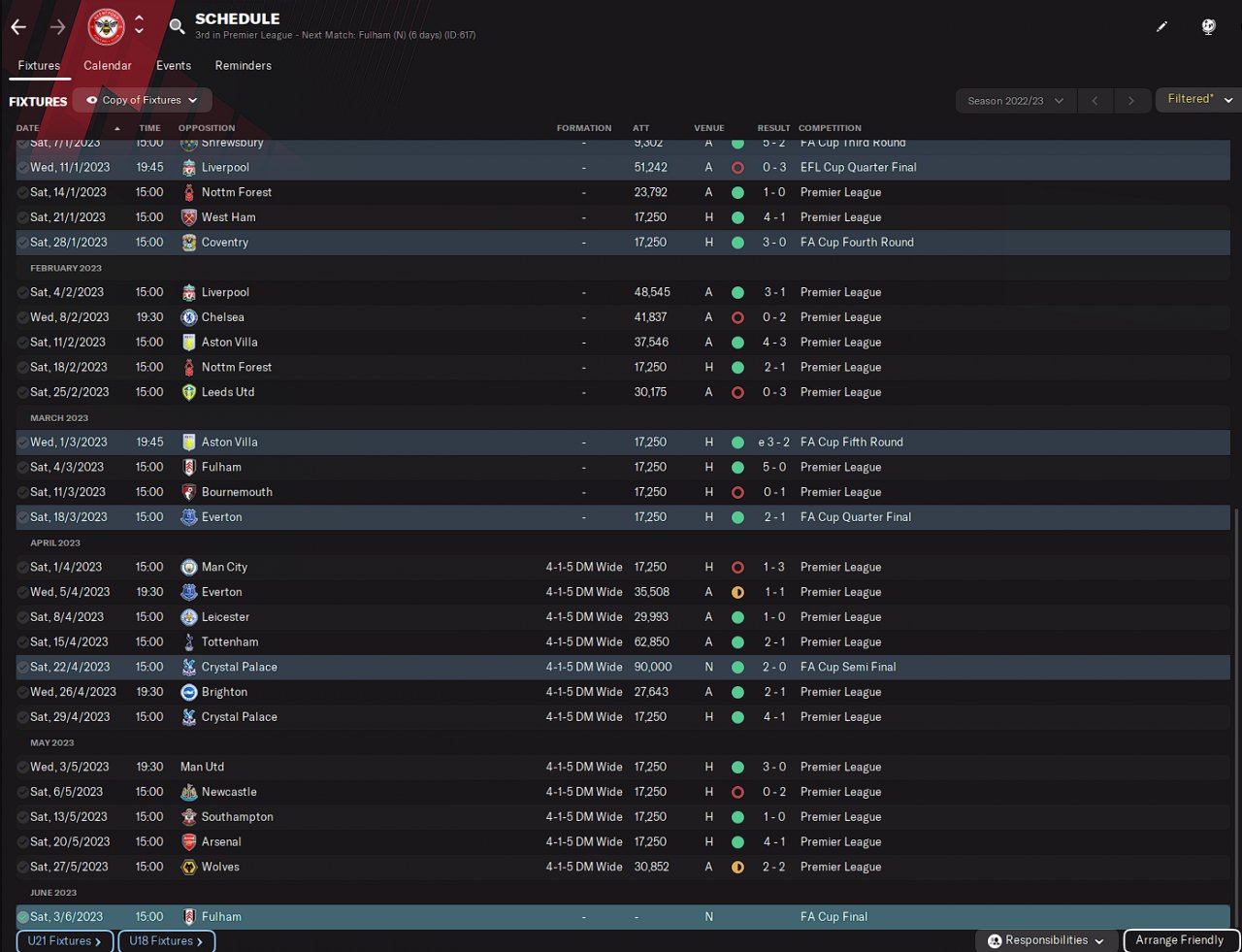The image size is (1242, 952).
Task: Click the e 3 - 2 result against Aston Villa
Action: click(x=773, y=443)
